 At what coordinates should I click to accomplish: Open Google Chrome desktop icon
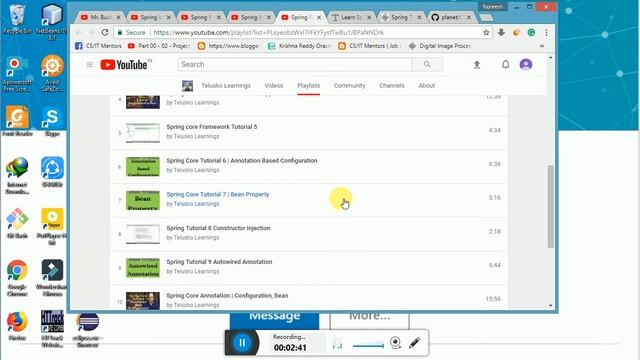pyautogui.click(x=17, y=278)
